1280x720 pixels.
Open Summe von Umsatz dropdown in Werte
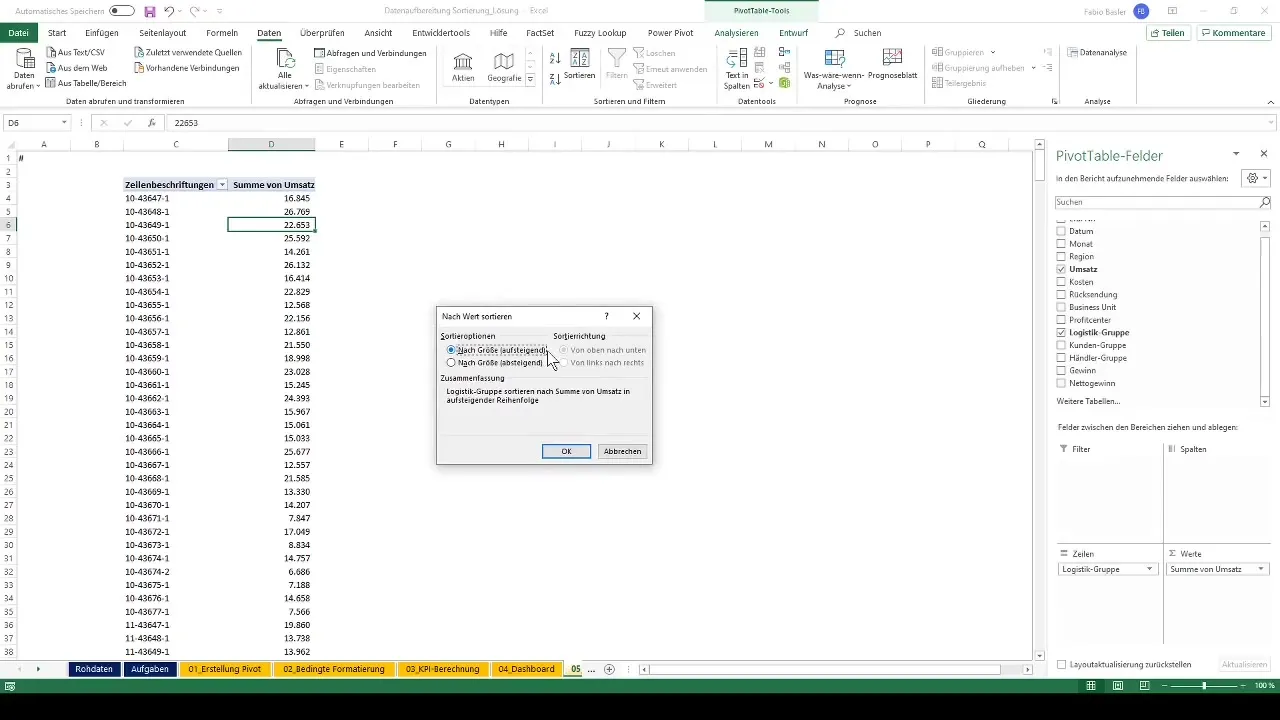[x=1261, y=569]
